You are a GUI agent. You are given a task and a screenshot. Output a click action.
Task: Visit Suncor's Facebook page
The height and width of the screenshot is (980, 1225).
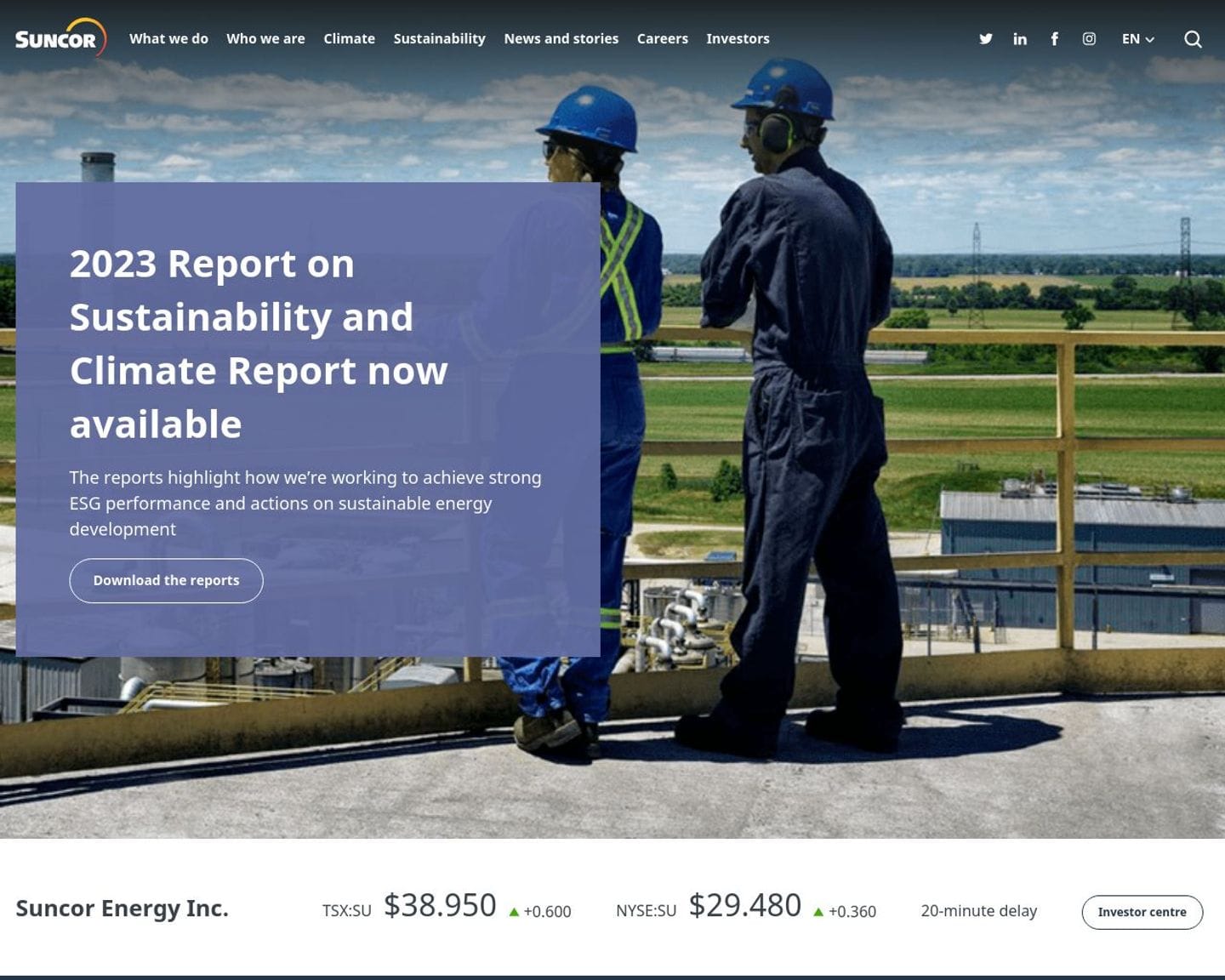(1054, 39)
